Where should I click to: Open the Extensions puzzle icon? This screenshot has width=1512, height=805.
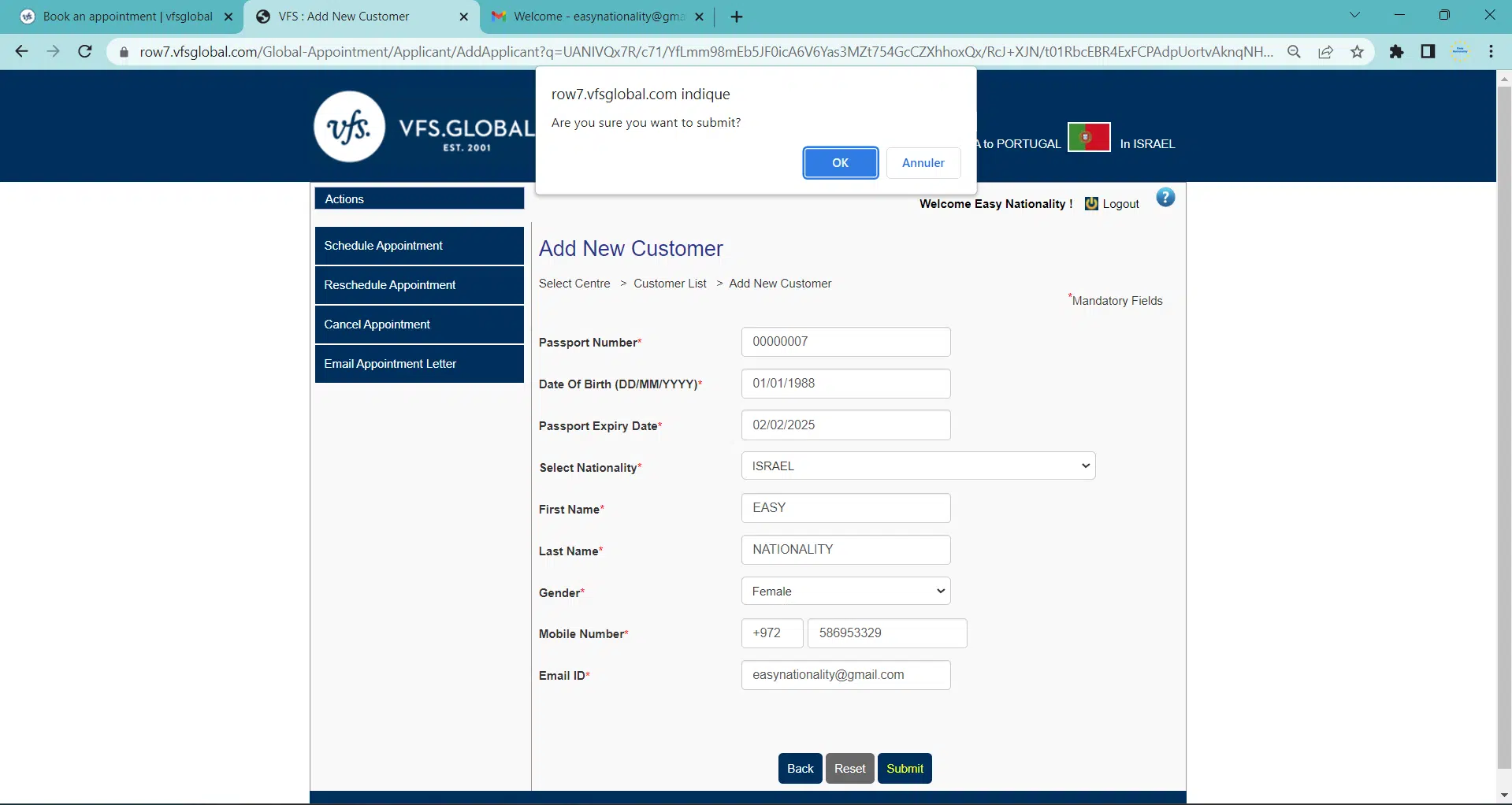click(1396, 52)
